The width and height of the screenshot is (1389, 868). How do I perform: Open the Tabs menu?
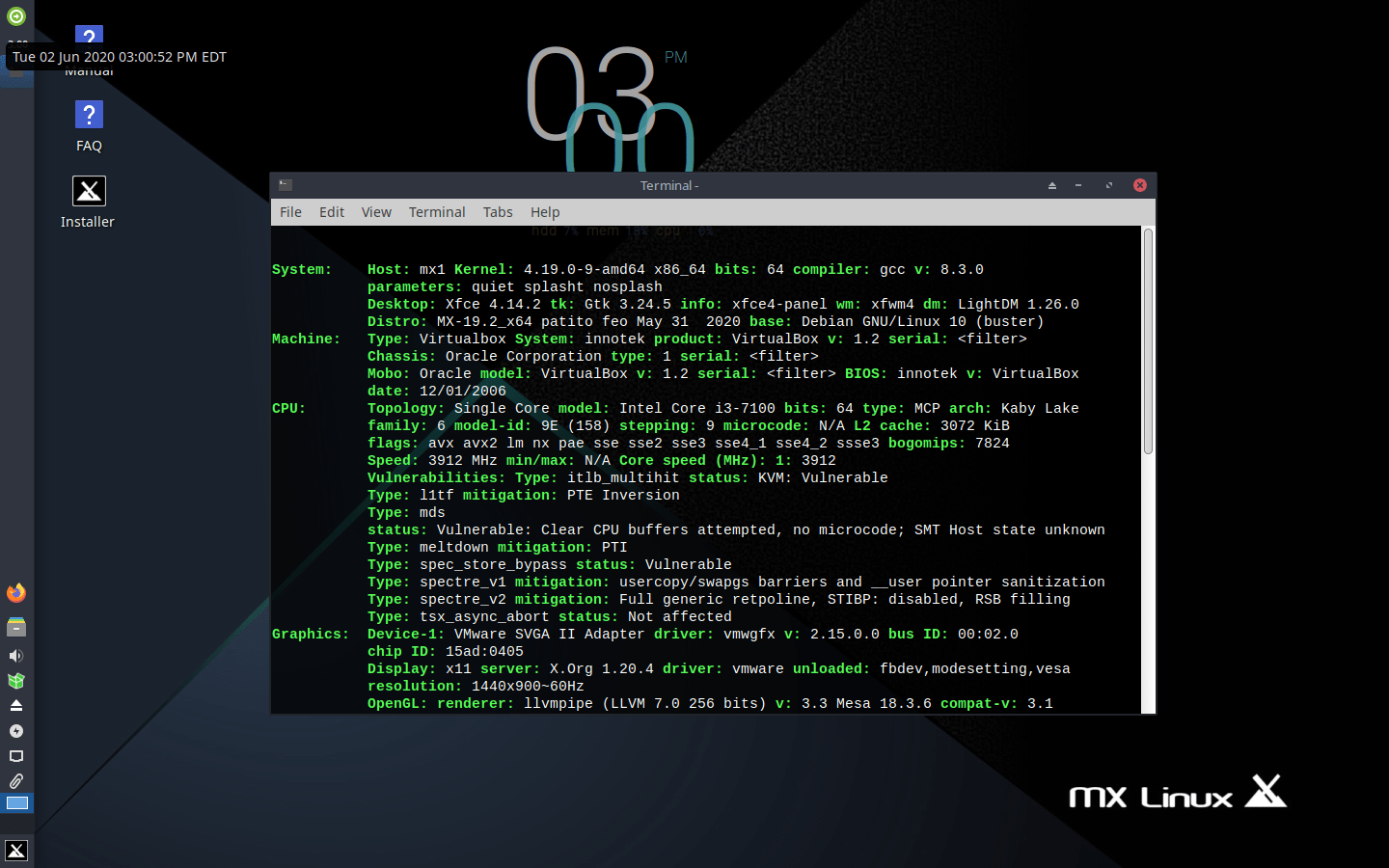pos(498,211)
